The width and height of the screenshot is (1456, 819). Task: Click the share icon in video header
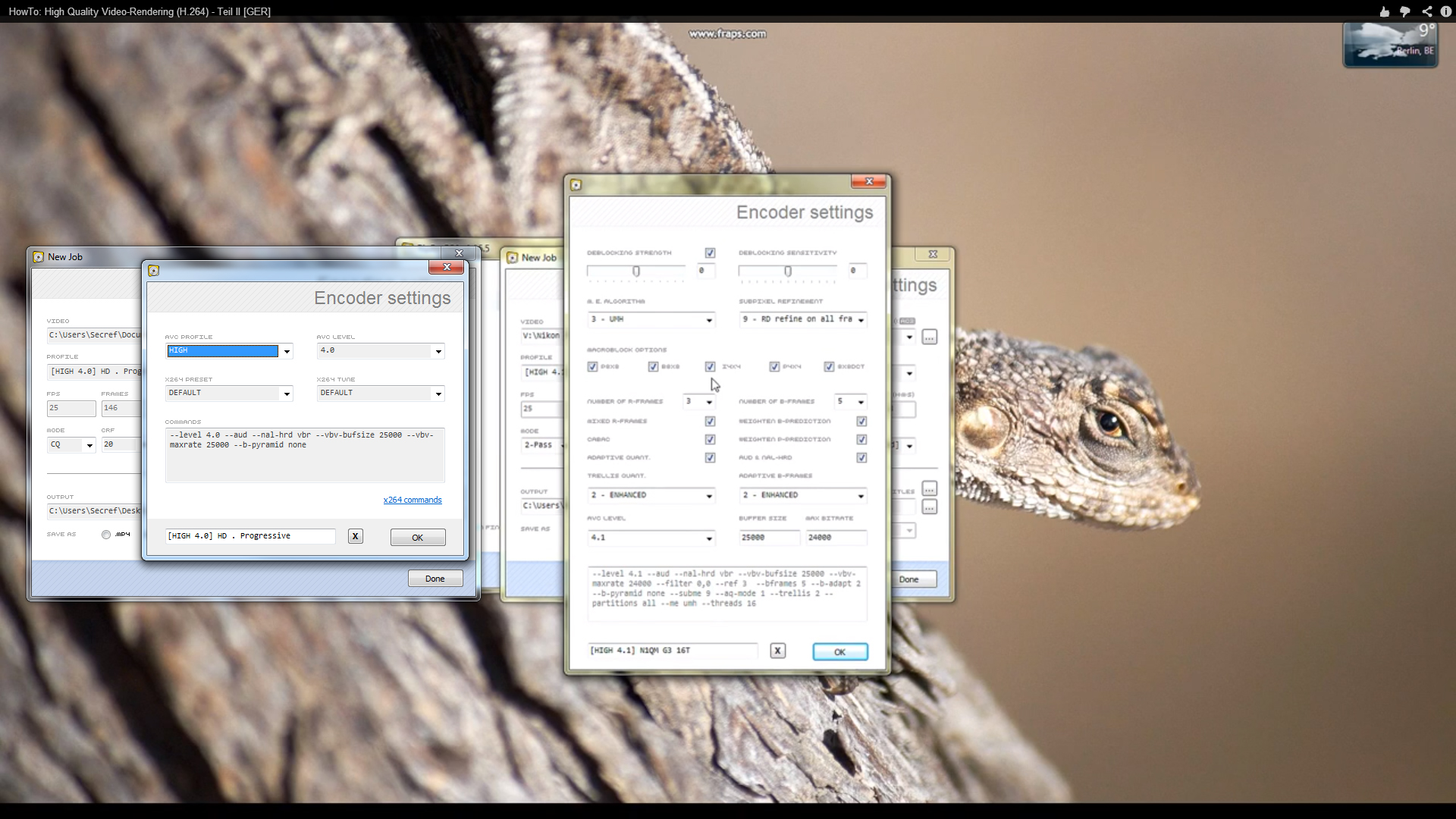coord(1427,11)
